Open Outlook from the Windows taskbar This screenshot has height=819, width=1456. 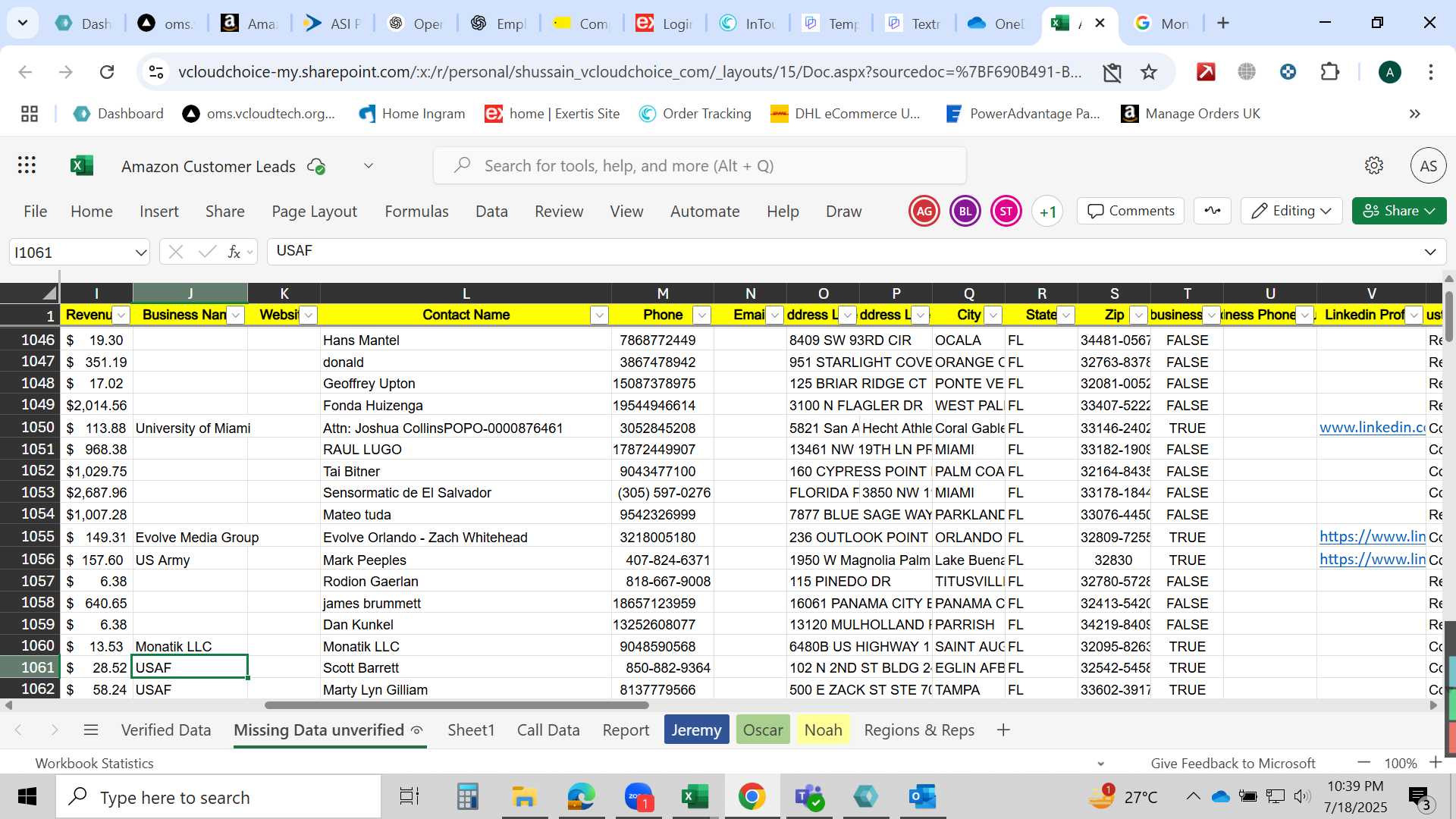[922, 797]
